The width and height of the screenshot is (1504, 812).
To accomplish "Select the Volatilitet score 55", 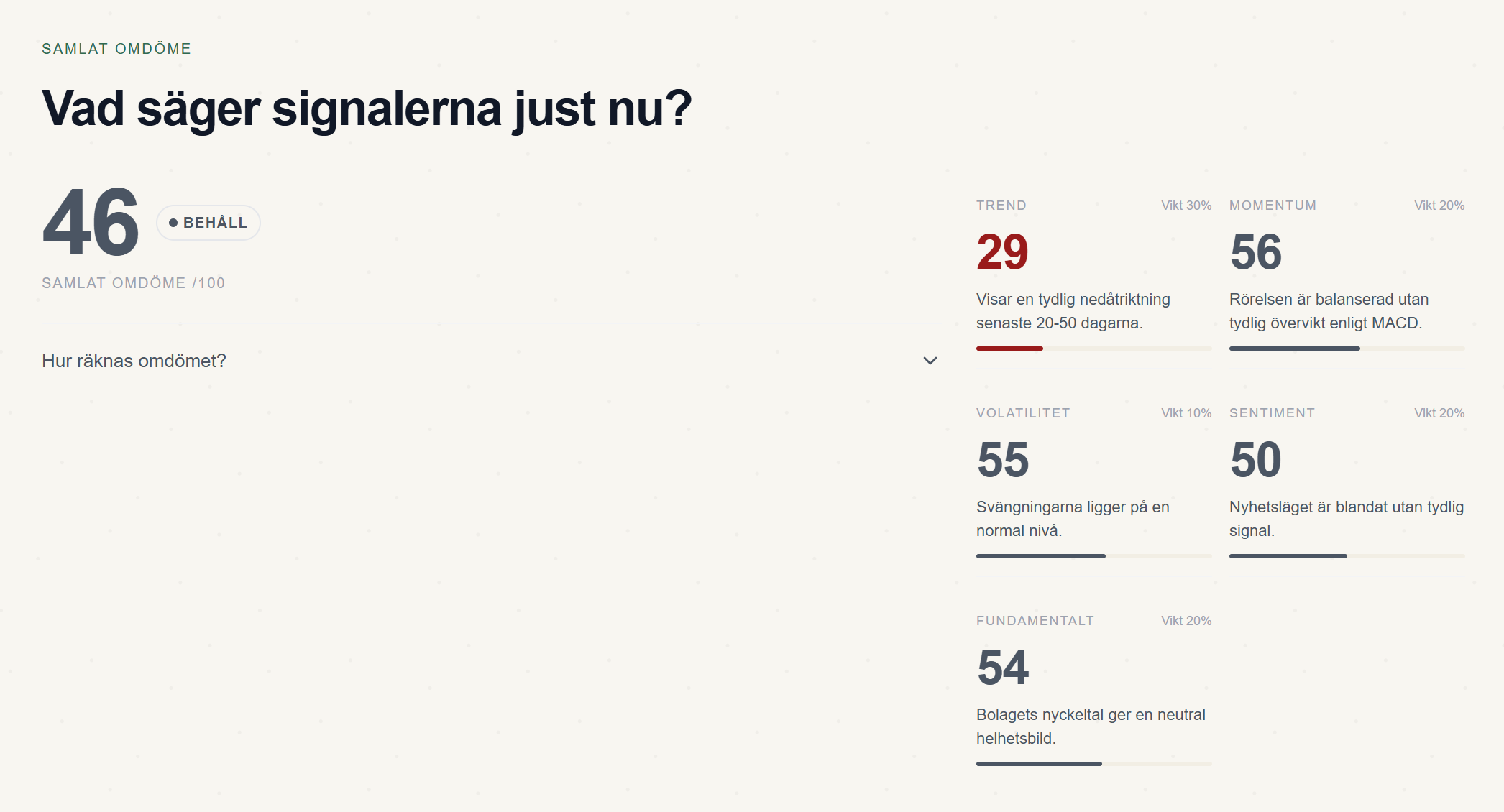I will tap(1003, 460).
